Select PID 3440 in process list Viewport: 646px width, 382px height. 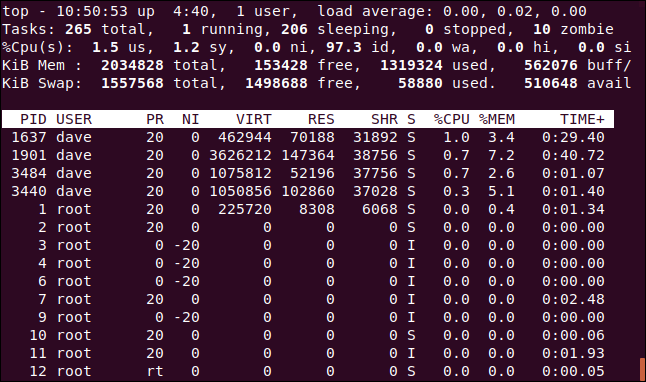[x=29, y=191]
